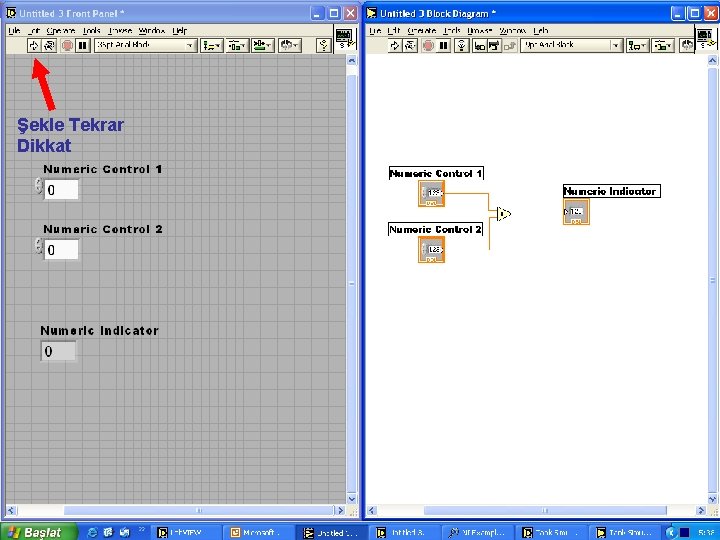Click Abort Execution in Block Diagram toolbar
This screenshot has width=720, height=540.
[x=428, y=45]
